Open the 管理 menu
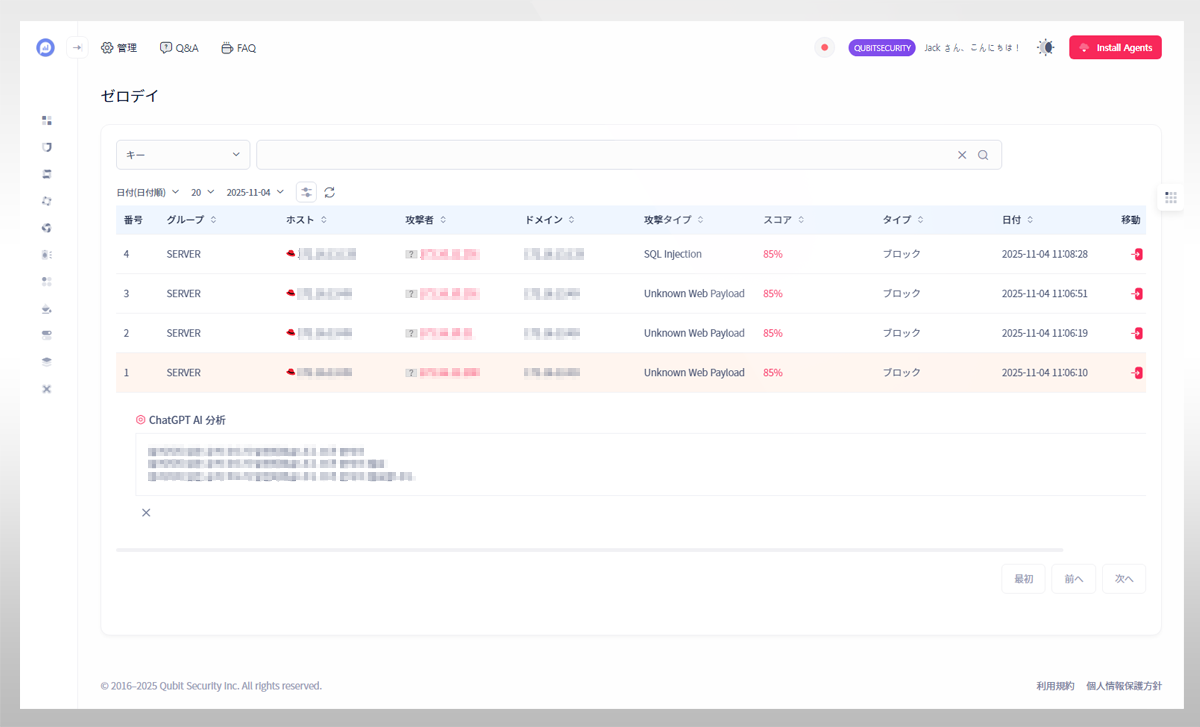Screen dimensions: 1200x727 coord(119,48)
